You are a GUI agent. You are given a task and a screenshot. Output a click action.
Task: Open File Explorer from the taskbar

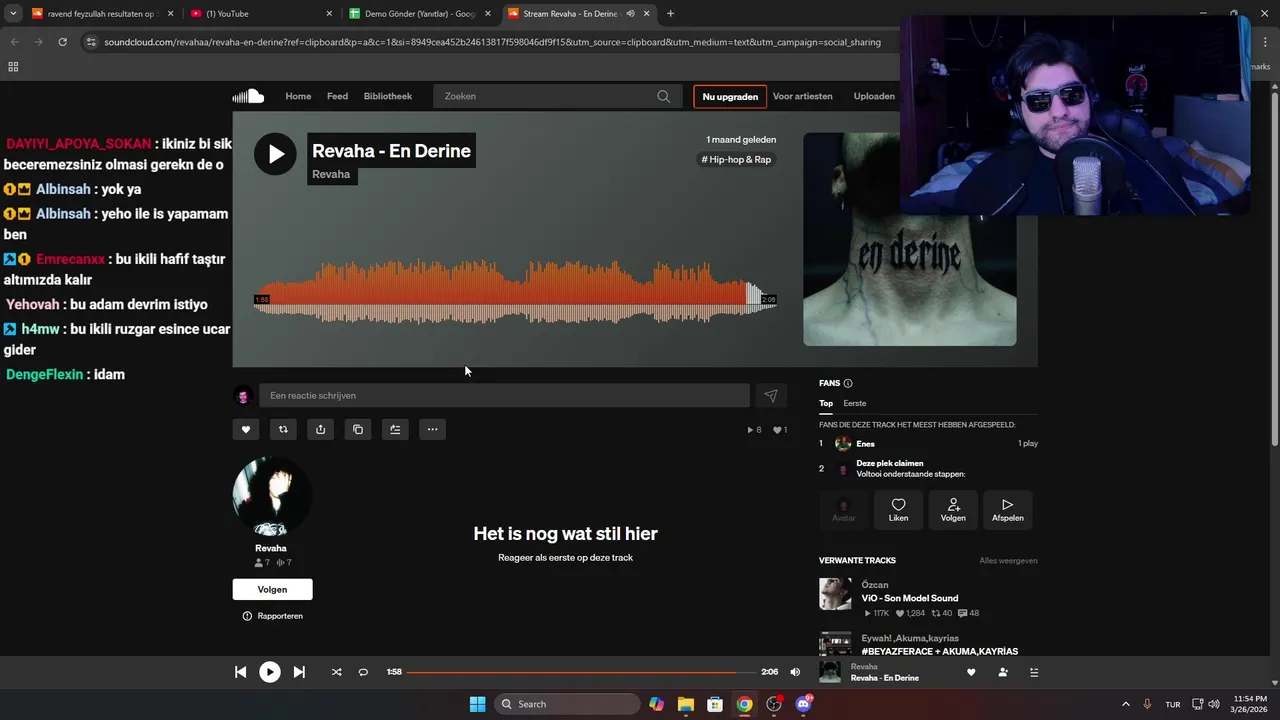[x=686, y=704]
